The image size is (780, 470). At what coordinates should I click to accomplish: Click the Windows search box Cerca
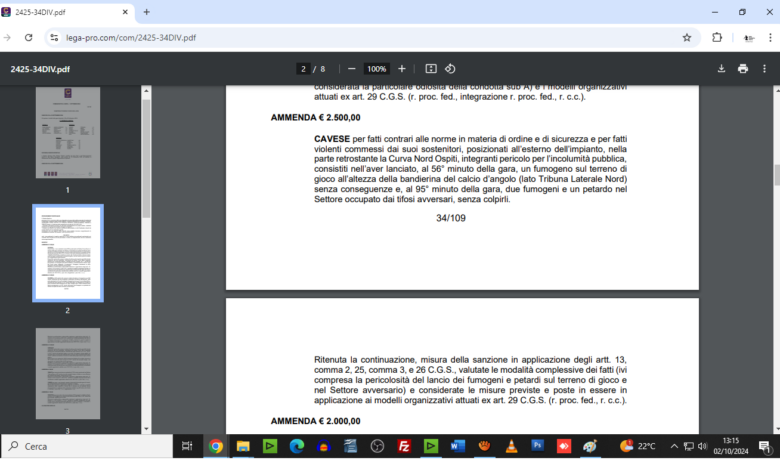(x=87, y=446)
